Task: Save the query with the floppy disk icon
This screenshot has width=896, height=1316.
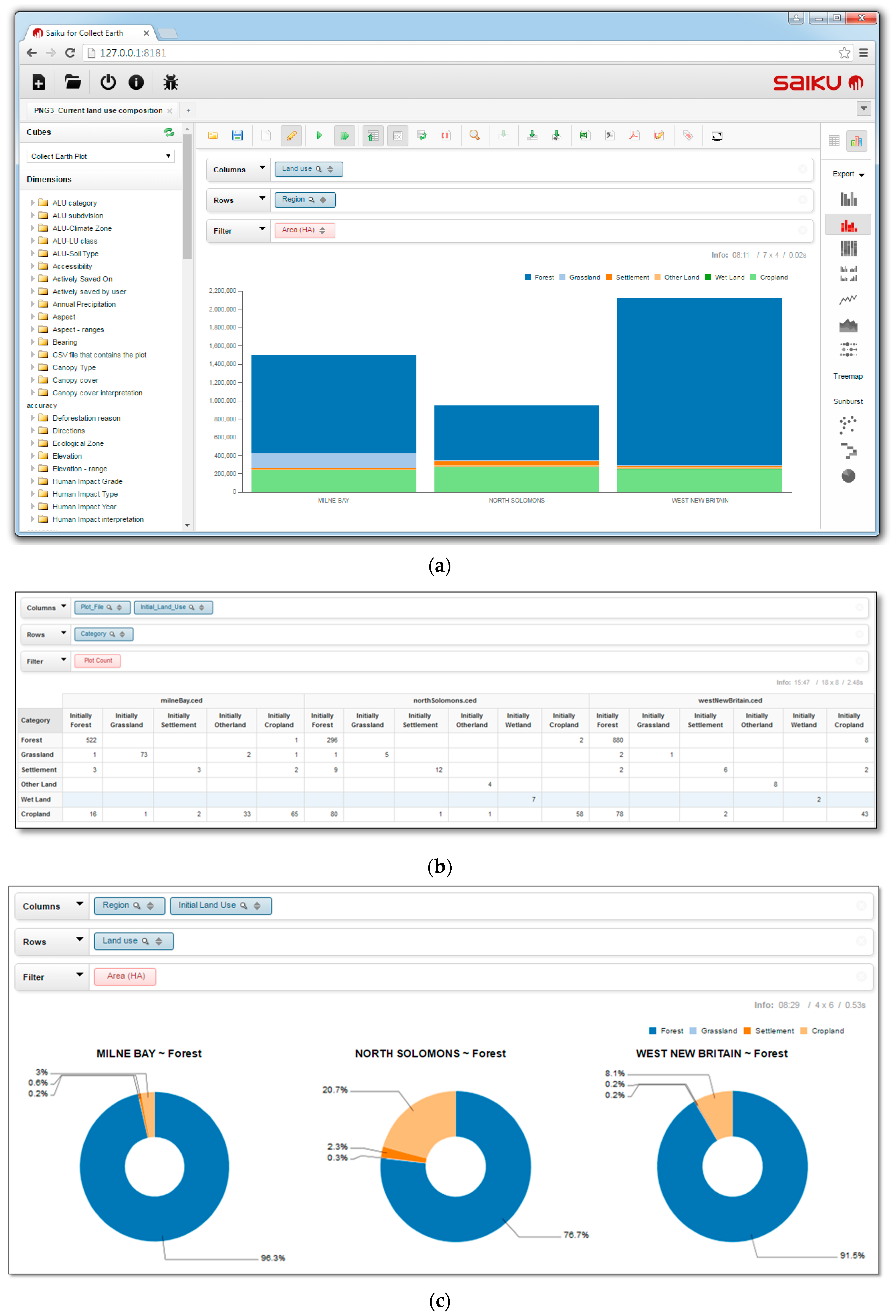Action: point(237,136)
